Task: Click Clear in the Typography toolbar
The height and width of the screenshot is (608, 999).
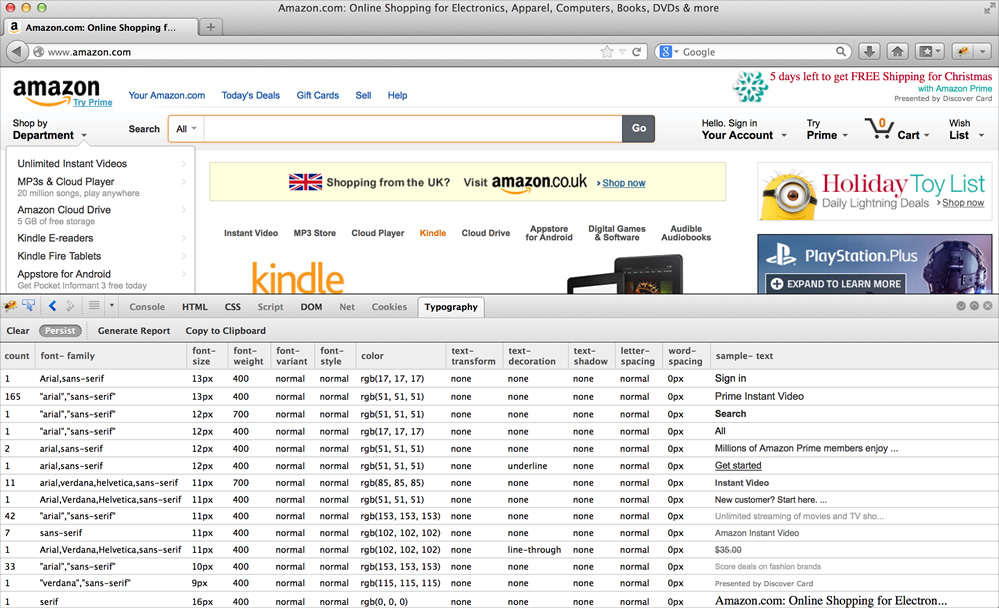Action: click(18, 331)
